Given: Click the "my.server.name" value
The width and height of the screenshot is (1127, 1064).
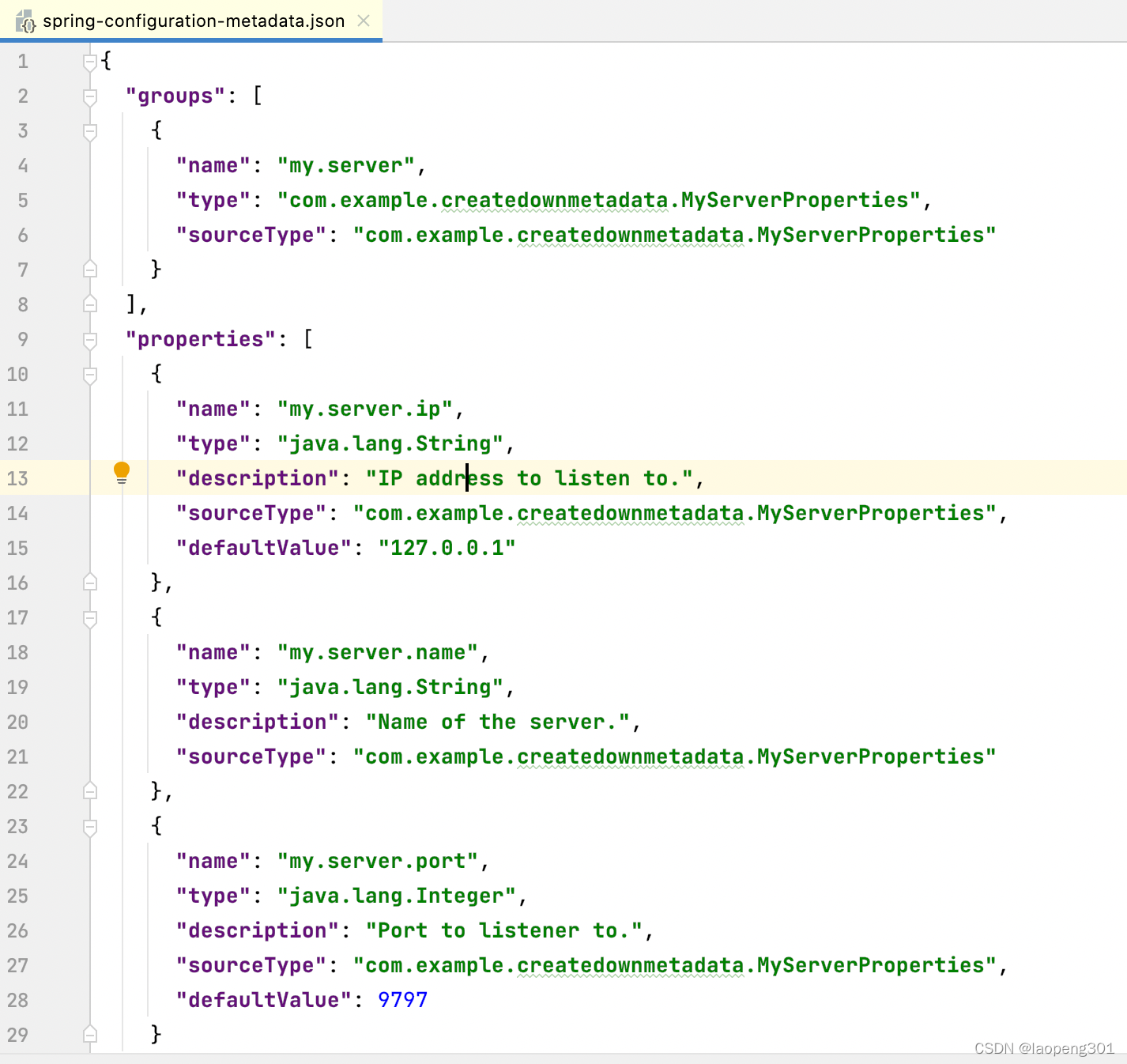Looking at the screenshot, I should tap(378, 653).
